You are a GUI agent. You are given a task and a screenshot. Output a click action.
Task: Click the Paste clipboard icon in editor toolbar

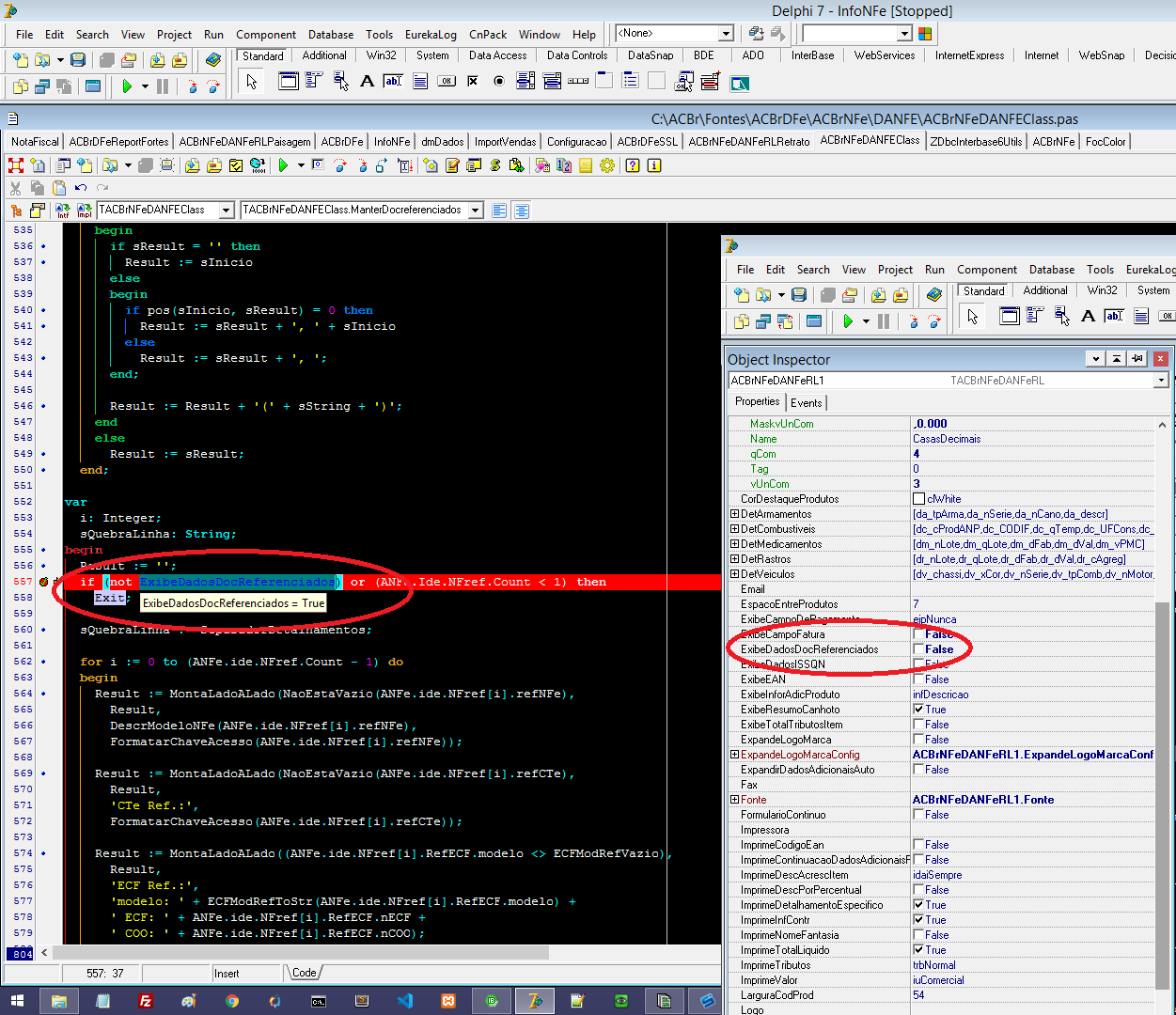[x=59, y=188]
